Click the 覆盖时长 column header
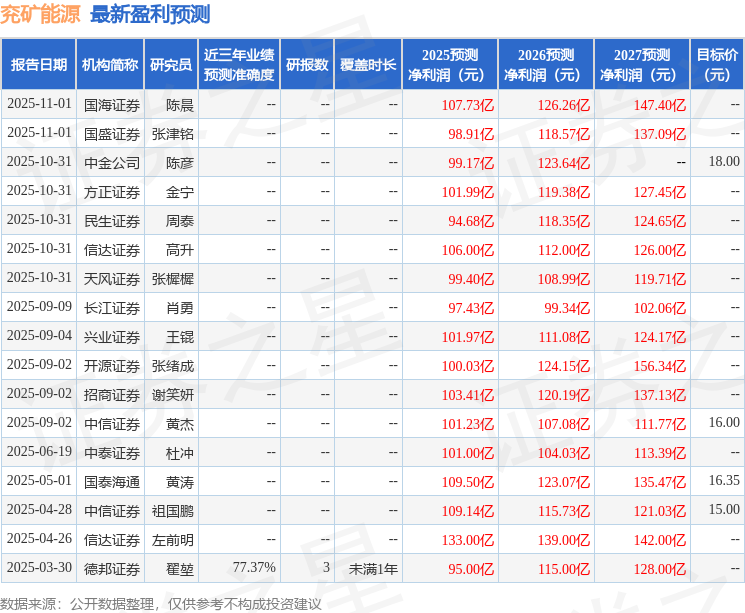This screenshot has height=613, width=745. tap(368, 64)
